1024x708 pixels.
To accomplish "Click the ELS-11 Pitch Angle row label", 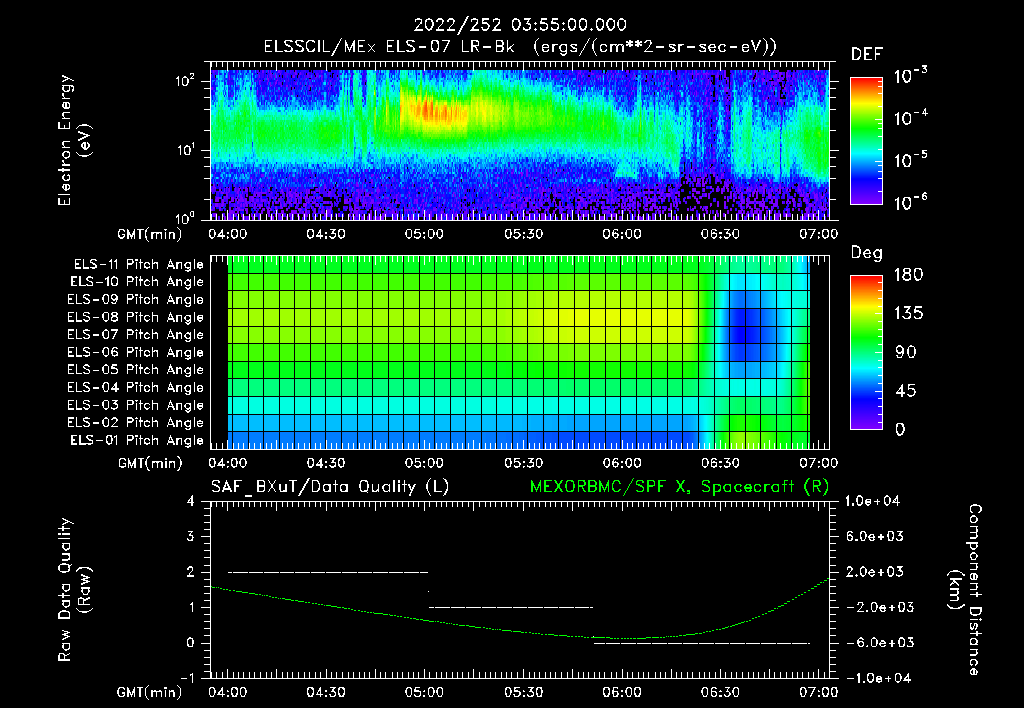I will coord(138,265).
